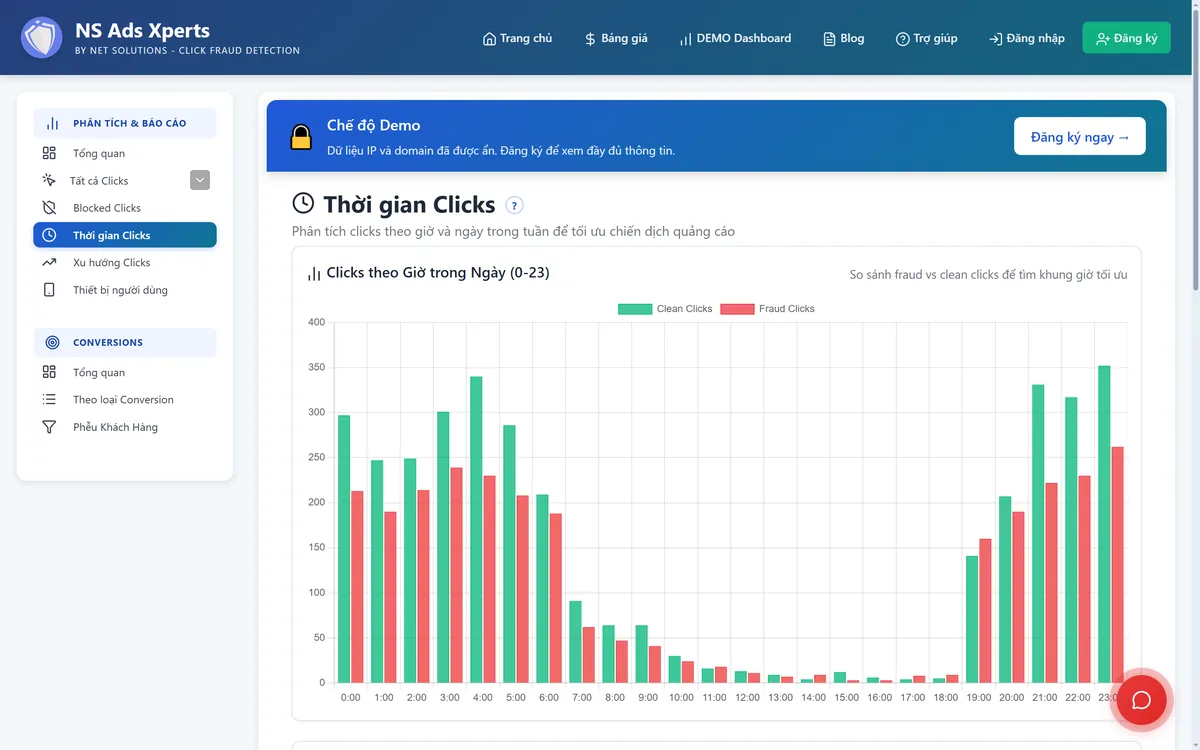Screen dimensions: 1200x750
Task: Click the home icon in Trang chủ
Action: coord(489,39)
